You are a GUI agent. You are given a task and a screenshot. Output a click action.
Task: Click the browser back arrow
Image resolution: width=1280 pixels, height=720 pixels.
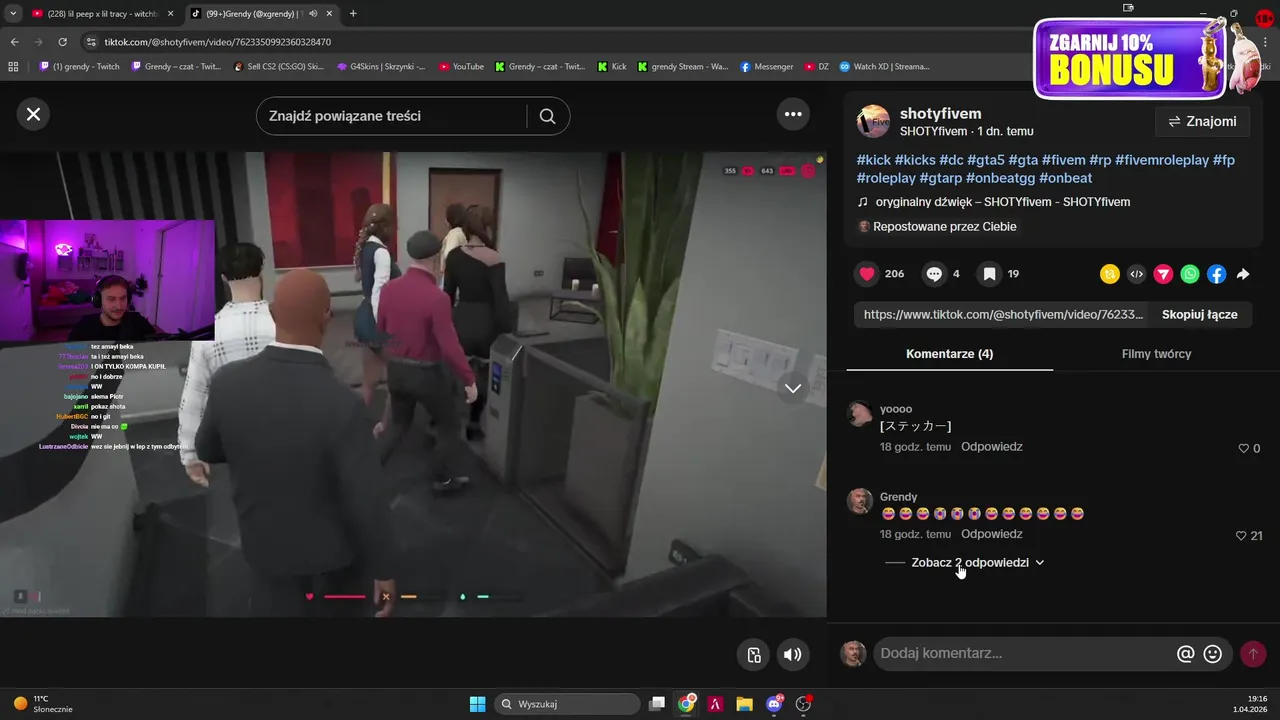click(x=14, y=42)
